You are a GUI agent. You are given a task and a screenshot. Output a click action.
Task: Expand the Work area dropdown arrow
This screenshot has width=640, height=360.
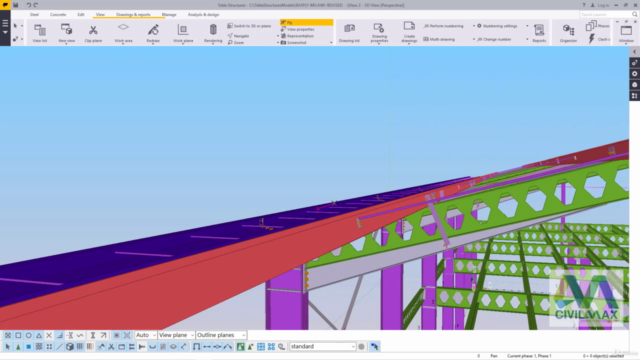[123, 43]
